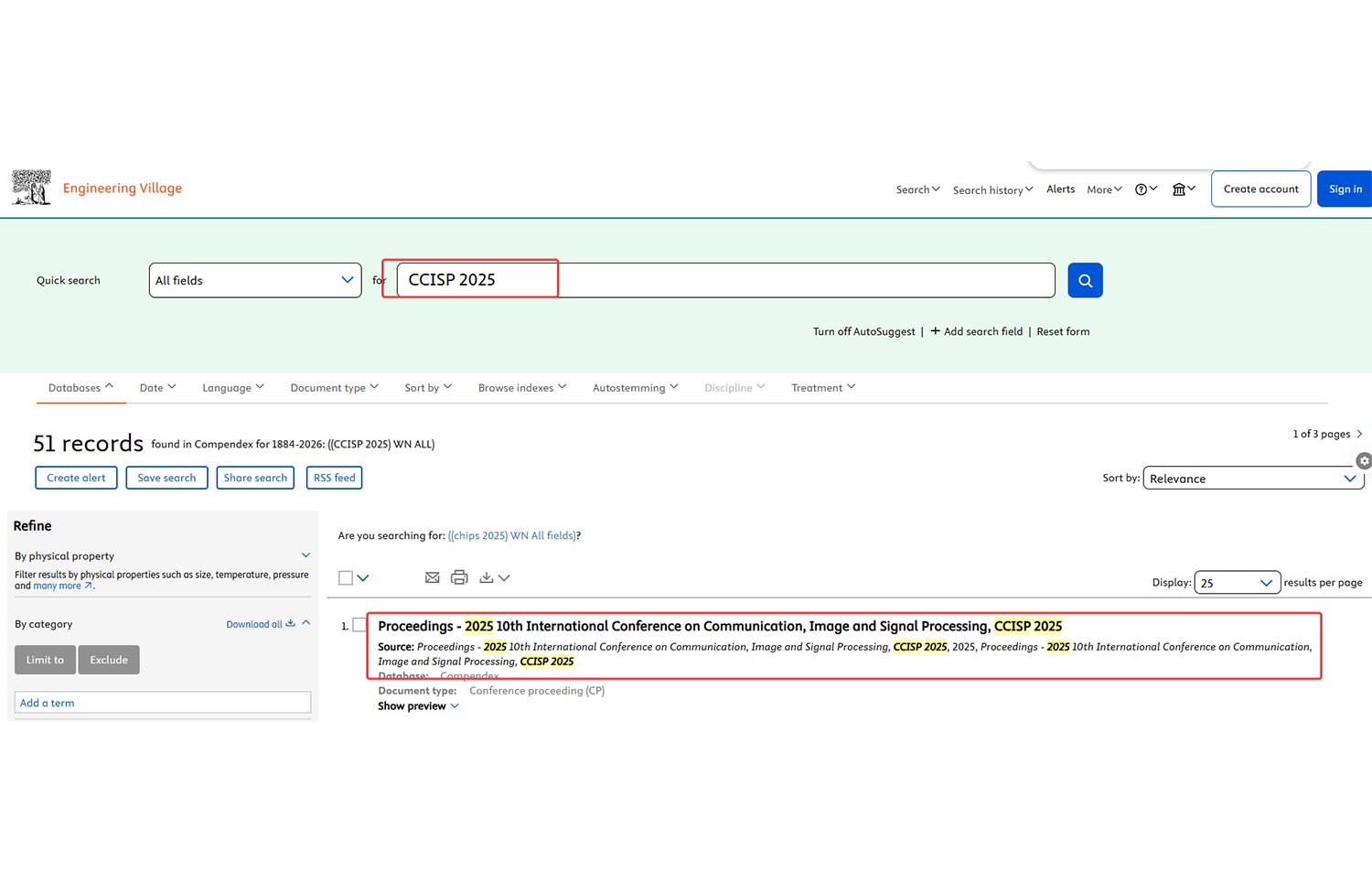1372x883 pixels.
Task: Tick the select-all results checkbox
Action: point(346,577)
